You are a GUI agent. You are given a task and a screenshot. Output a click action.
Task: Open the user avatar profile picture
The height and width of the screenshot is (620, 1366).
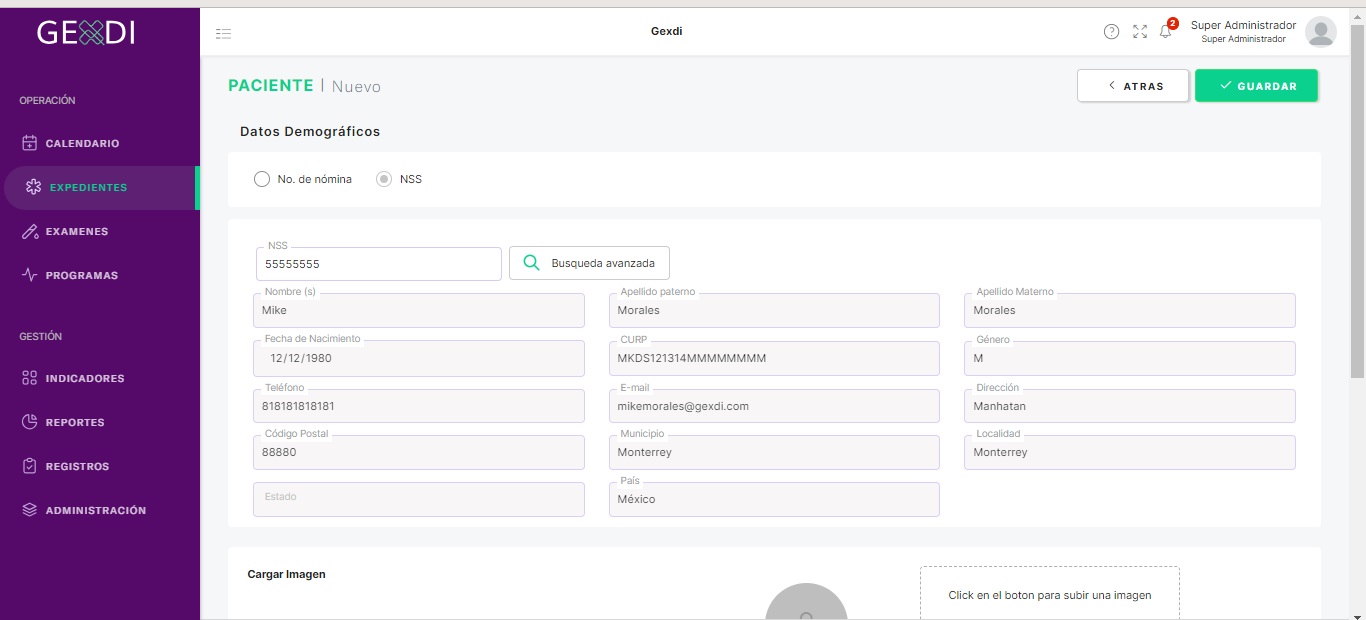(1321, 32)
